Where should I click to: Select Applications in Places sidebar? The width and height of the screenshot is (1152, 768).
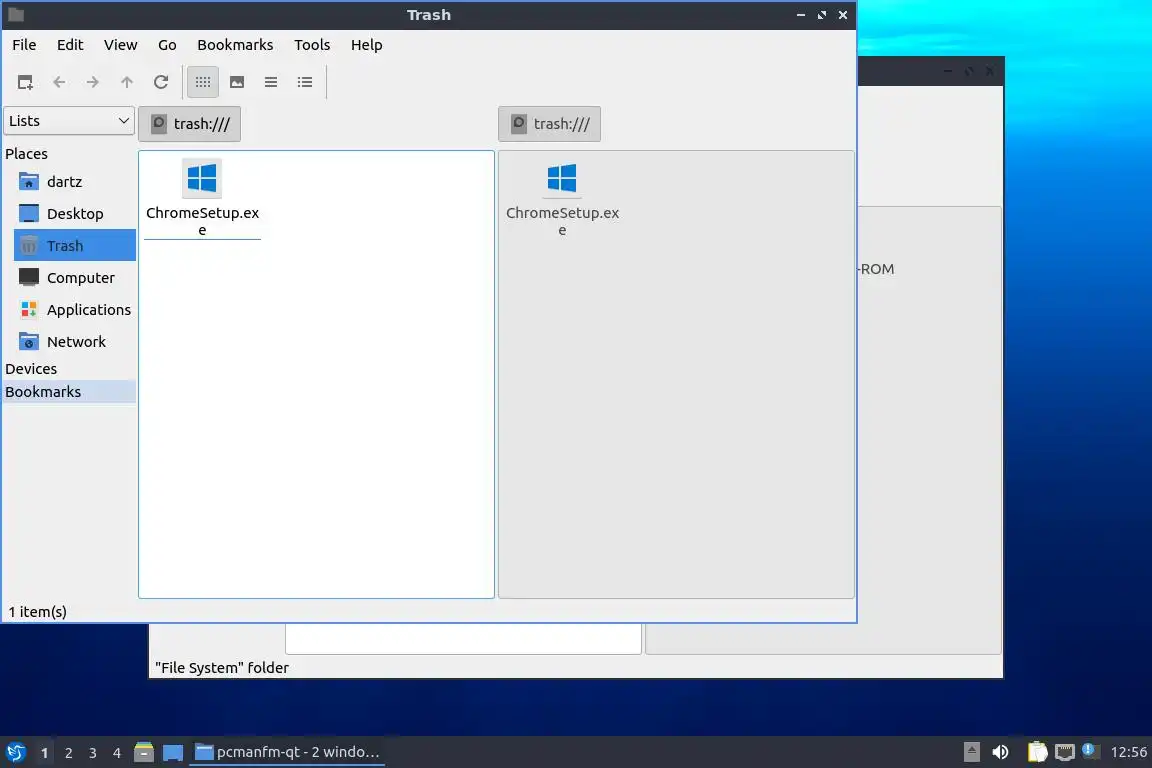tap(75, 309)
